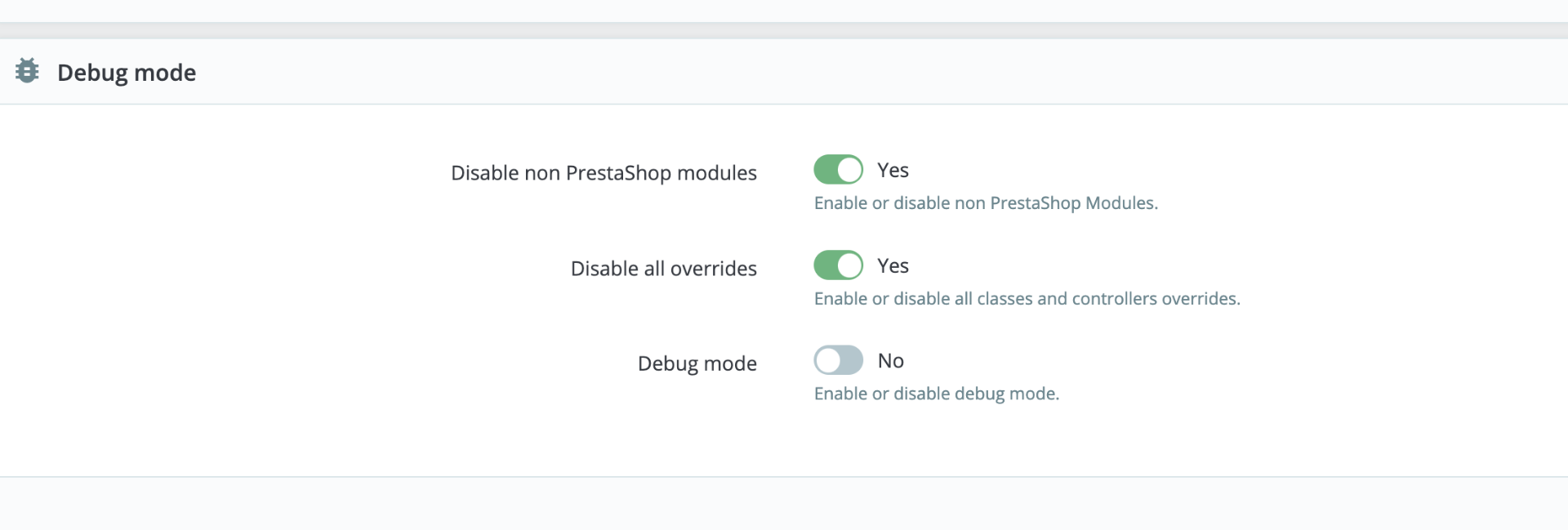Click the "Disable non PrestaShop modules" field label
This screenshot has height=530, width=1568.
pyautogui.click(x=604, y=173)
